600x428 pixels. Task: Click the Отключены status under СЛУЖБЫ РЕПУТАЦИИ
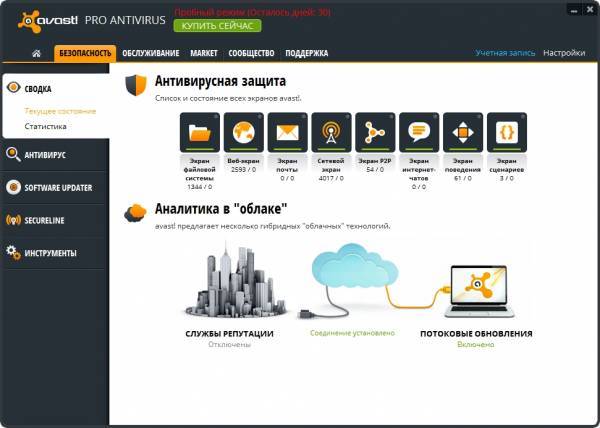[x=229, y=345]
